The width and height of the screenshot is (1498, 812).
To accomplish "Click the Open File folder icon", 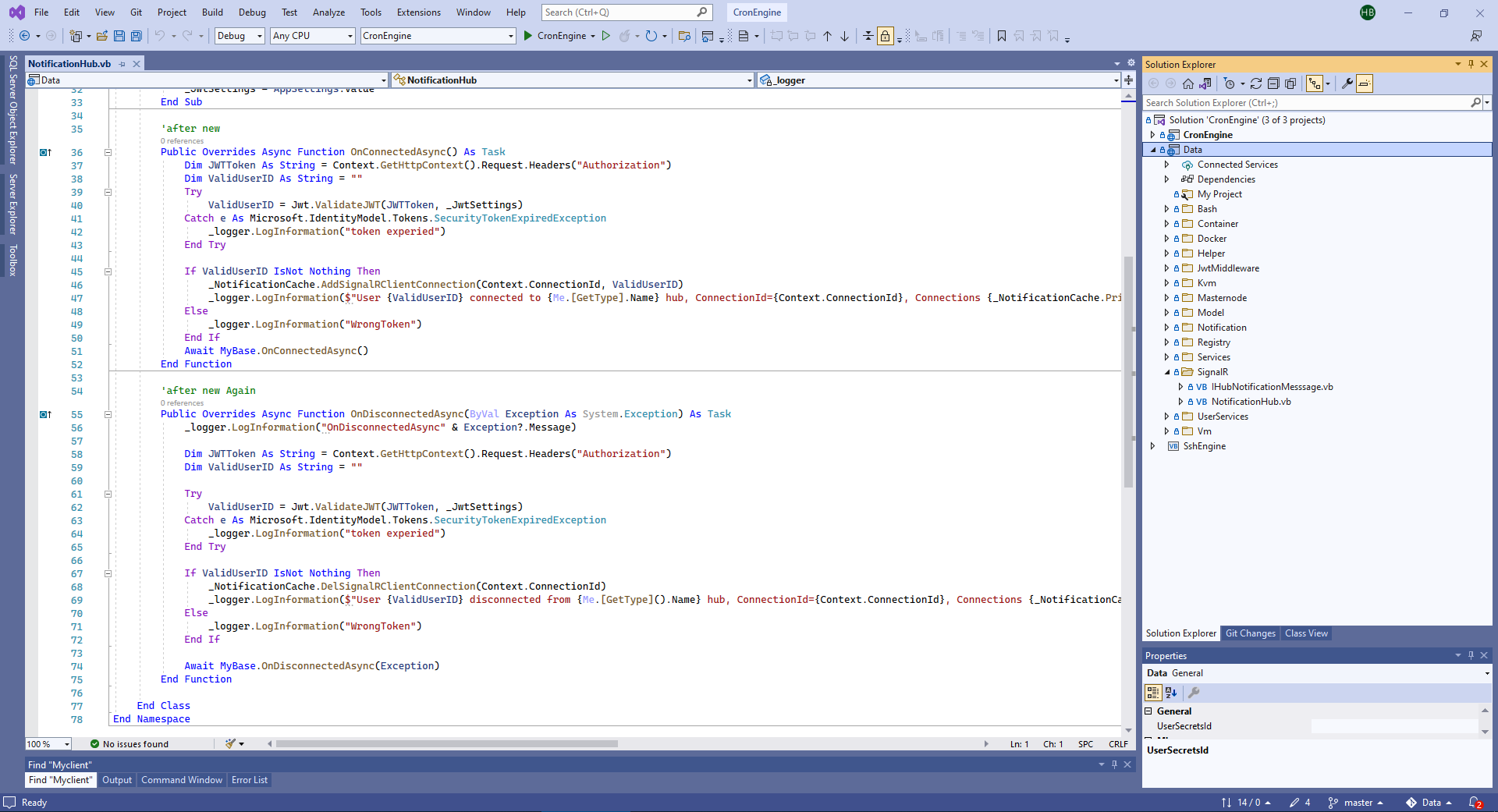I will pyautogui.click(x=101, y=36).
